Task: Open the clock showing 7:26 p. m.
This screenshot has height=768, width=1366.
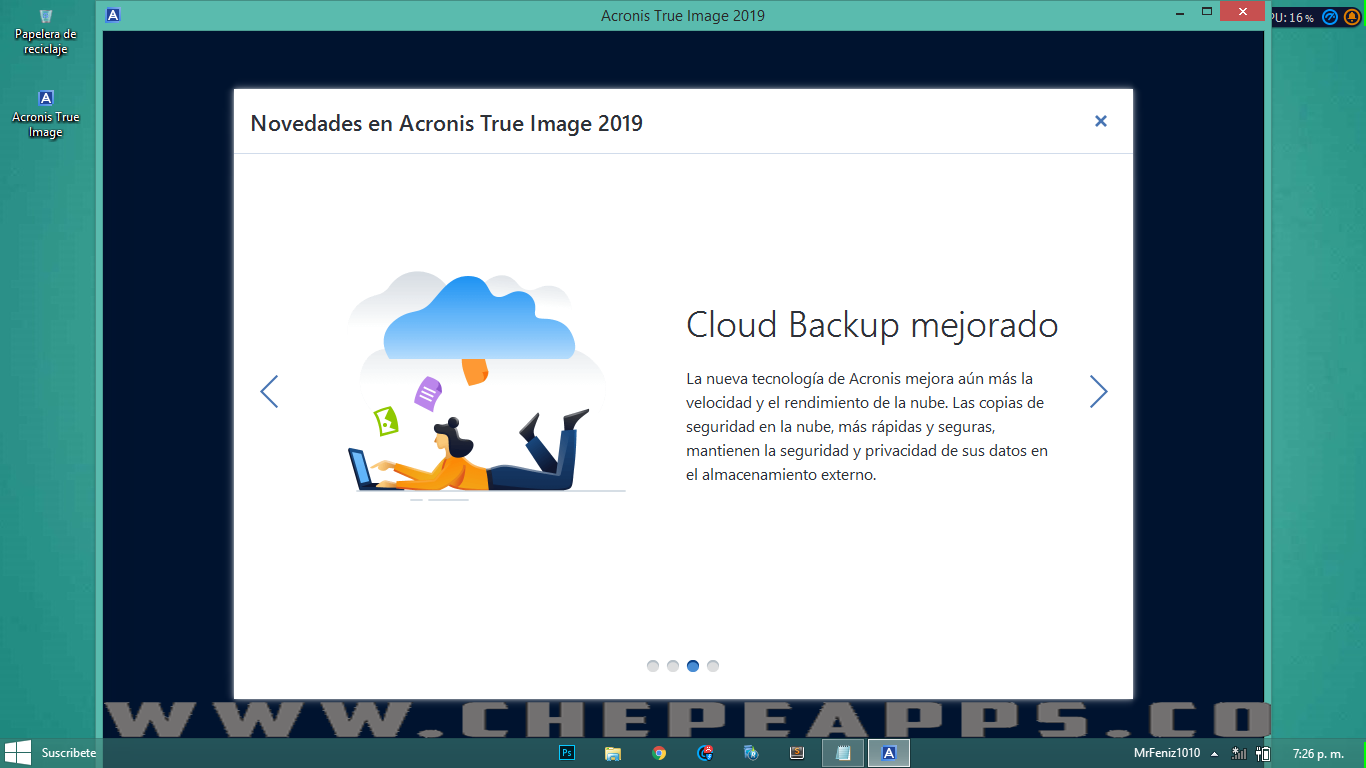Action: click(1318, 754)
